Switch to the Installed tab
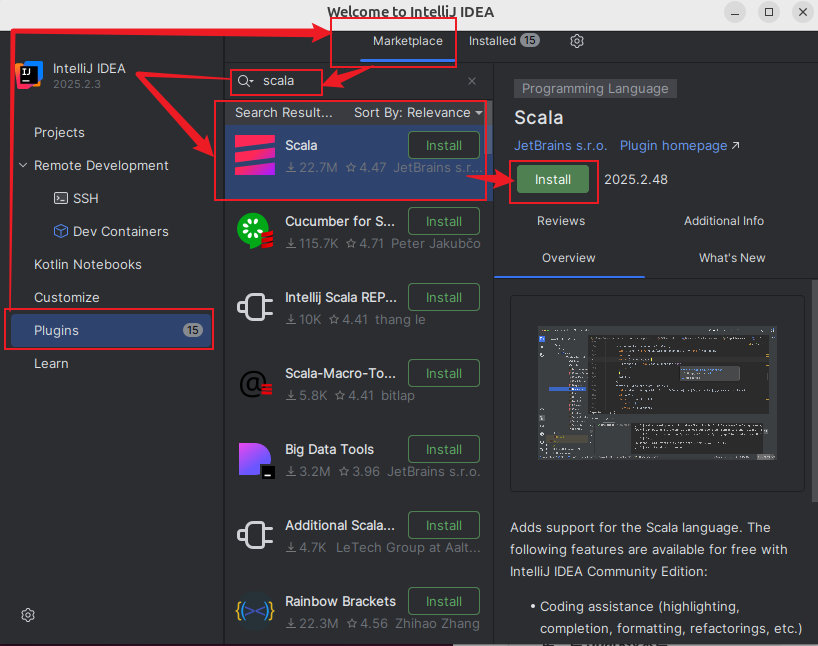This screenshot has height=646, width=818. tap(492, 41)
